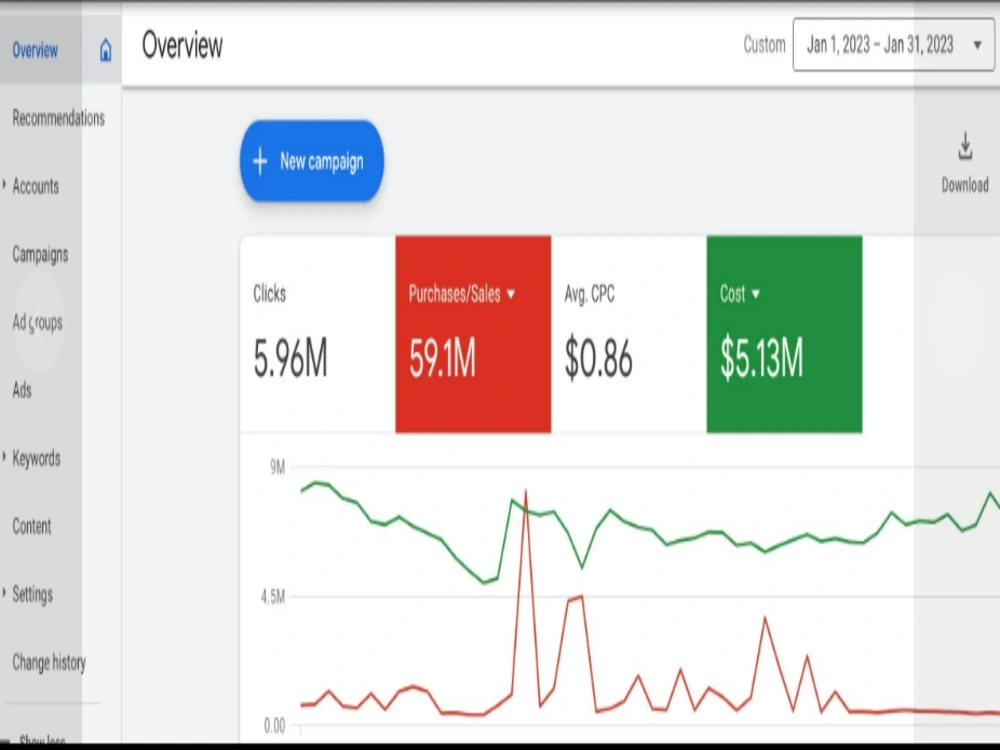Click the Custom date label

point(764,45)
